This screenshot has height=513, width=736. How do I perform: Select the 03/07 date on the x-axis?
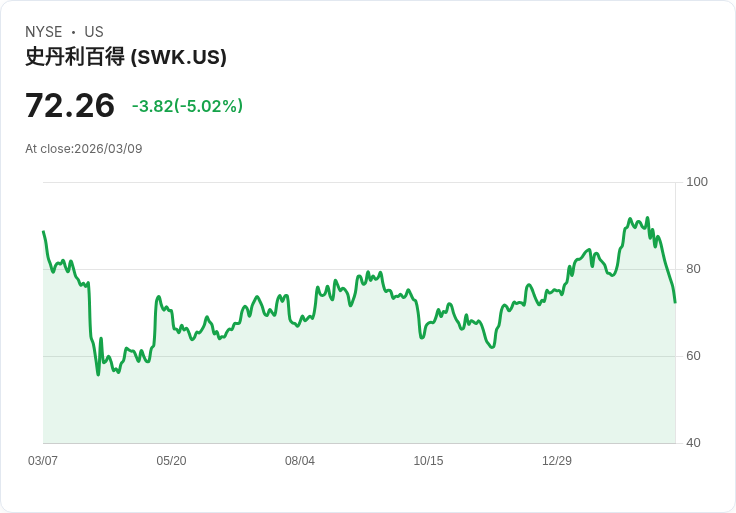click(43, 461)
